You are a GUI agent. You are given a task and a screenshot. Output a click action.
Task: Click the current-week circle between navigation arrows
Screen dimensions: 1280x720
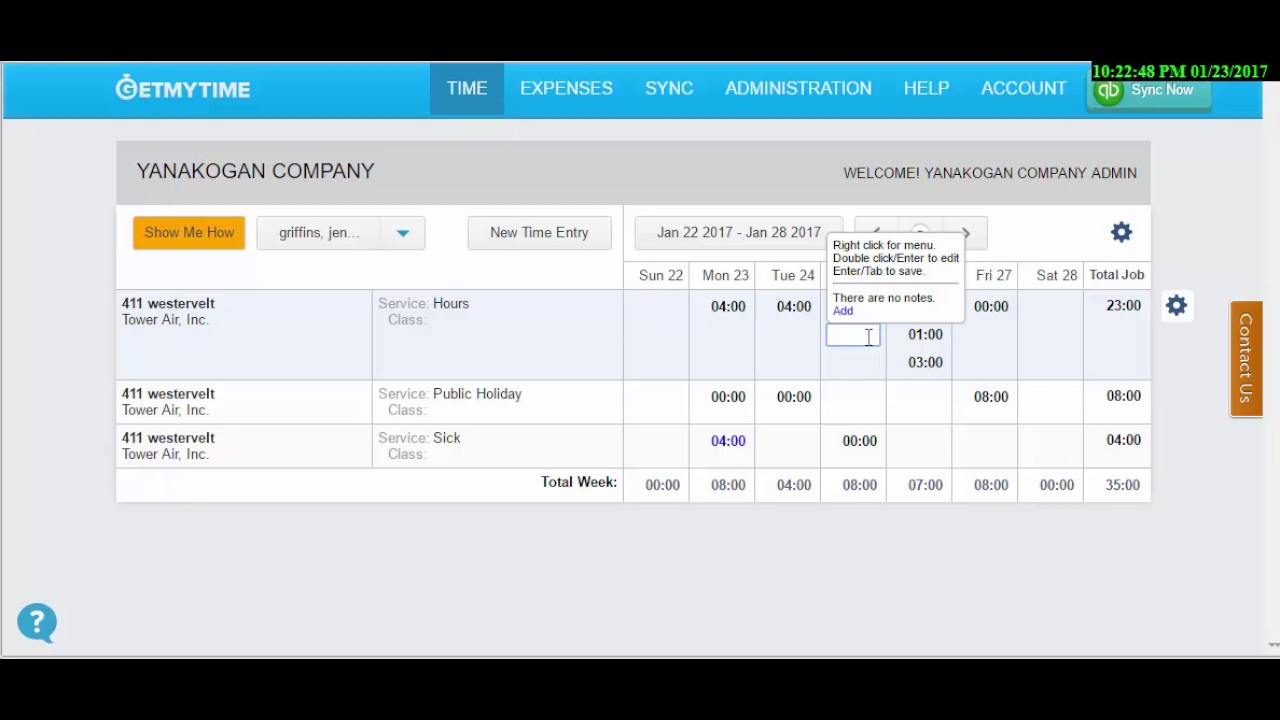point(920,232)
